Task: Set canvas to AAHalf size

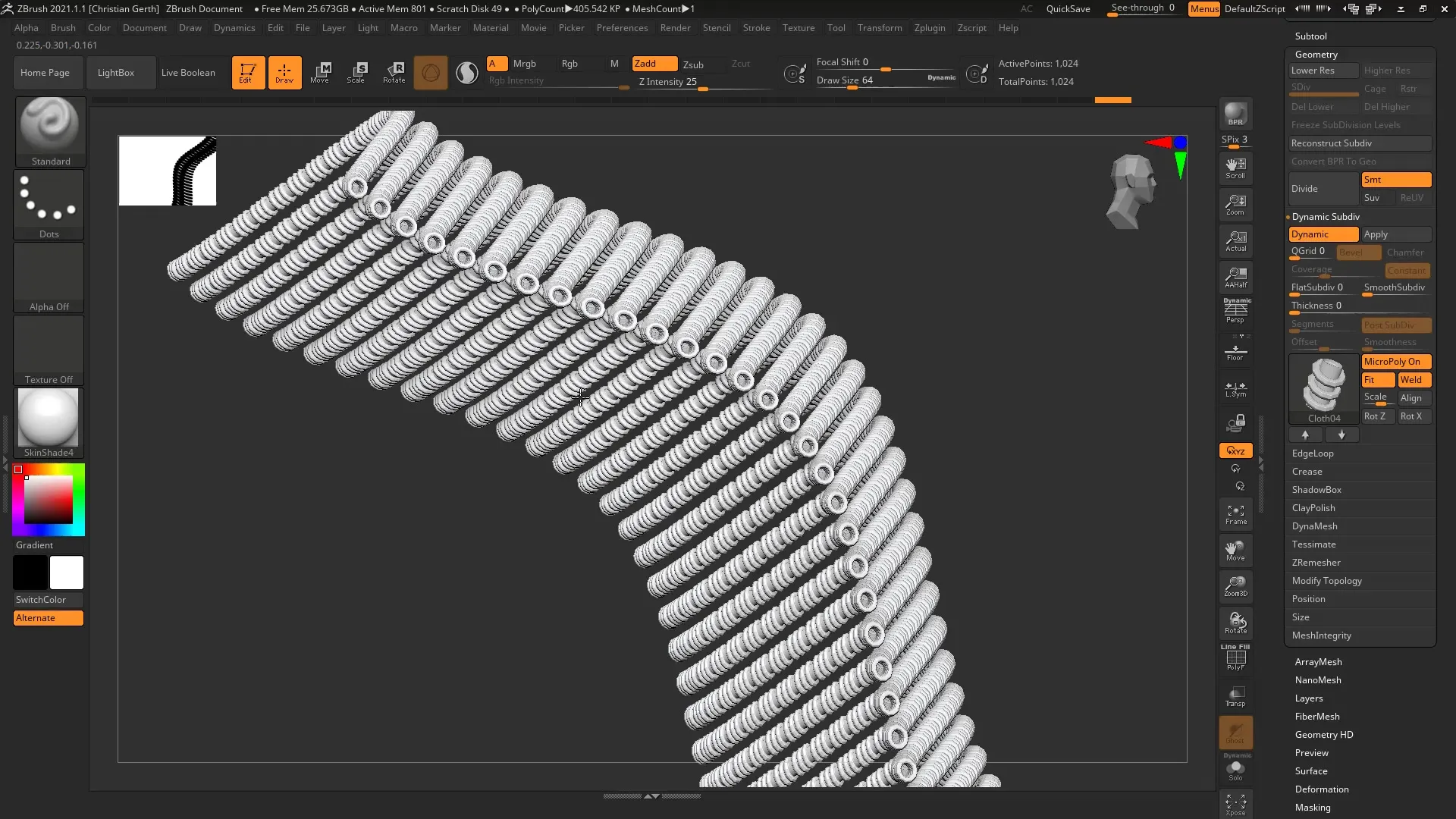Action: tap(1235, 278)
